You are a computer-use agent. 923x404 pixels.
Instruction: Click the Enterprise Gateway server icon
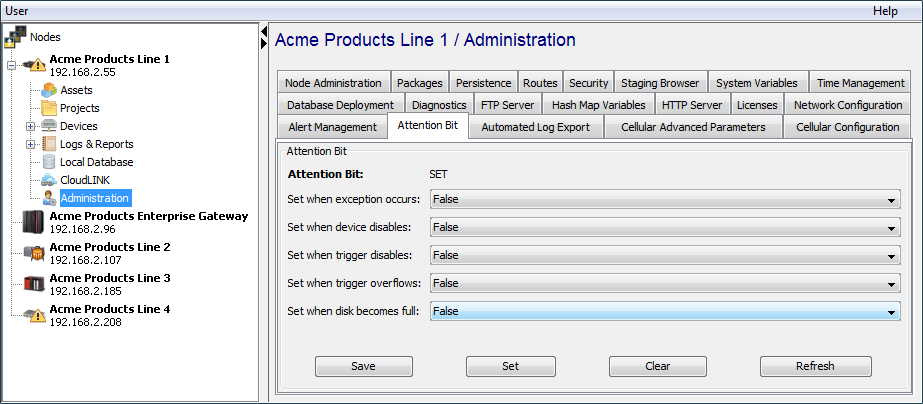(34, 222)
